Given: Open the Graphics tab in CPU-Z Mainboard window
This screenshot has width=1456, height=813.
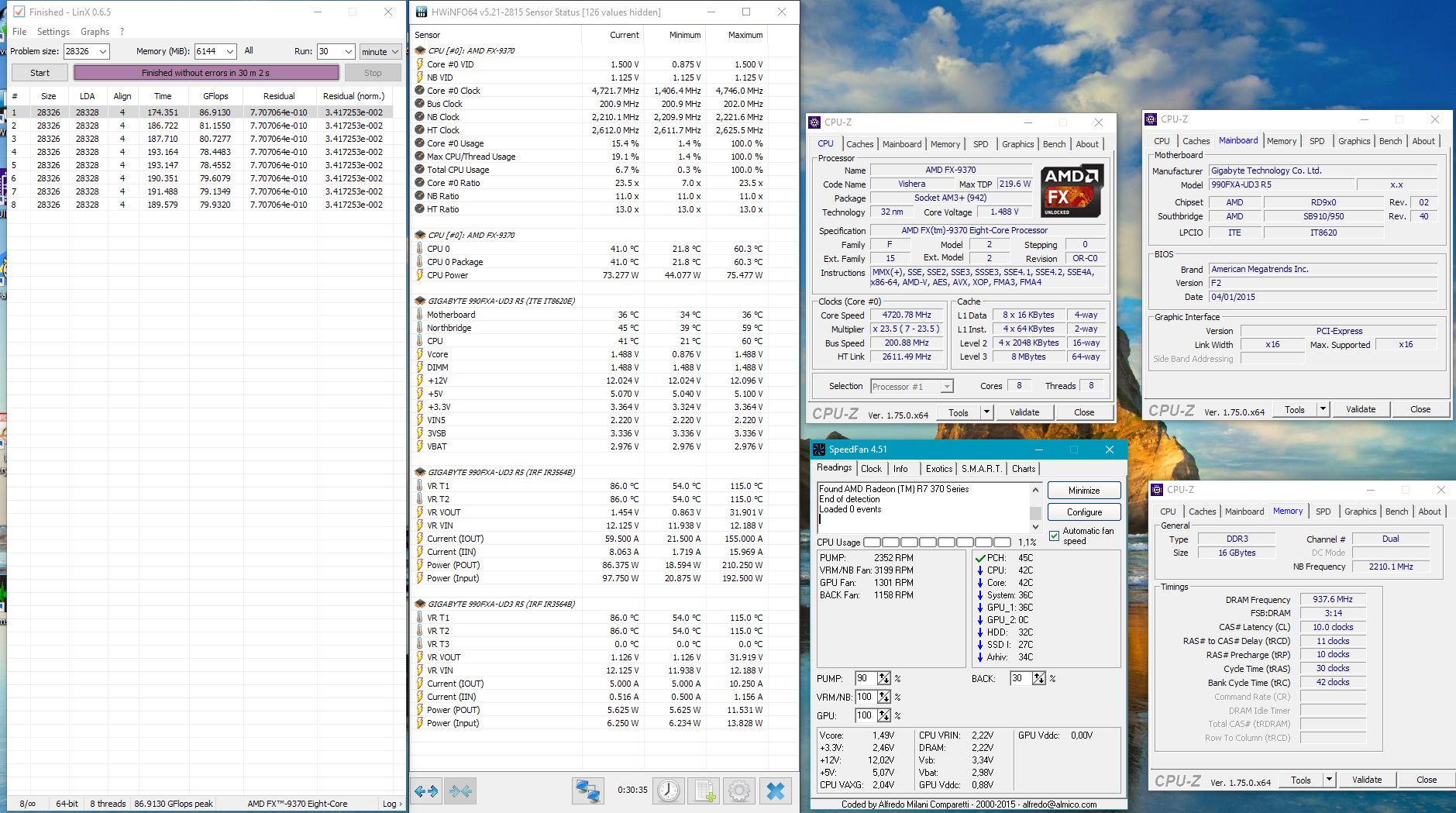Looking at the screenshot, I should pos(1354,141).
